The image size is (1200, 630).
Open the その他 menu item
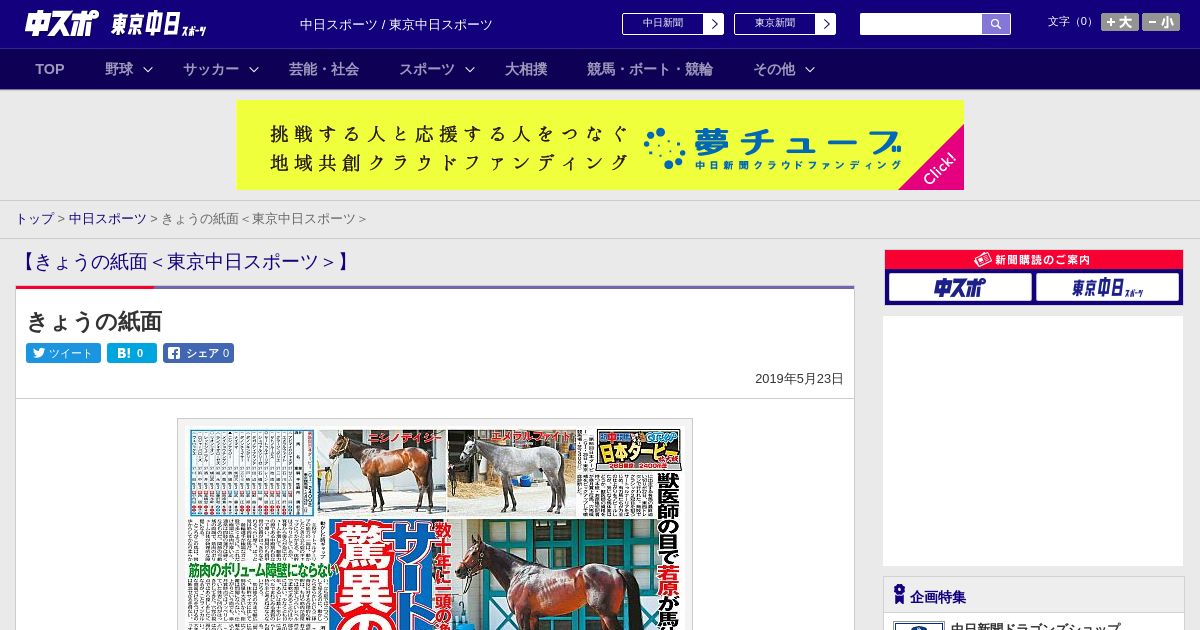tap(774, 69)
